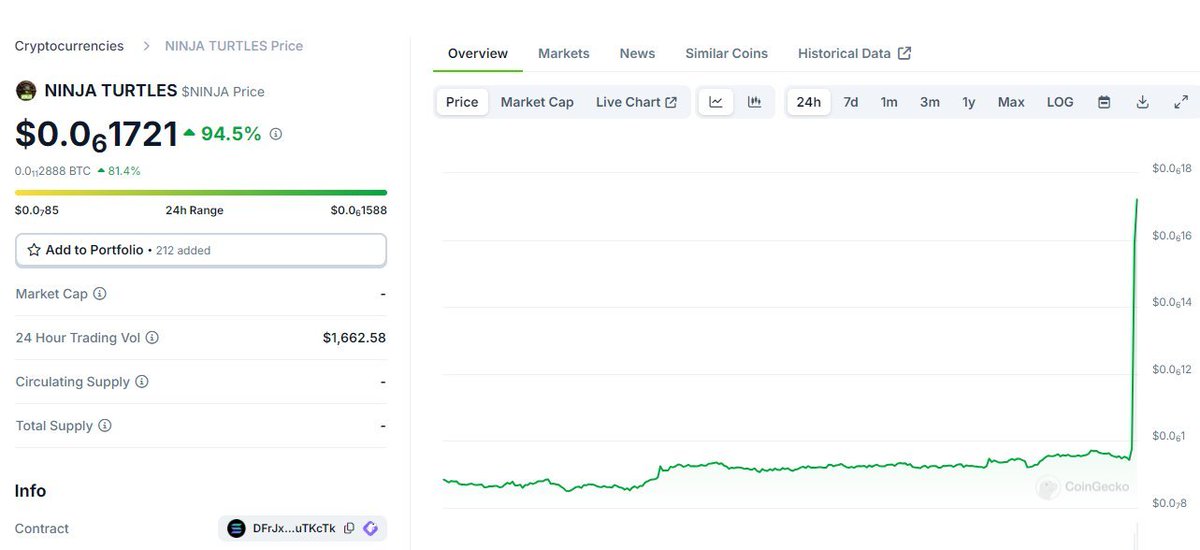Click the Solana chain icon by contract

(x=236, y=529)
